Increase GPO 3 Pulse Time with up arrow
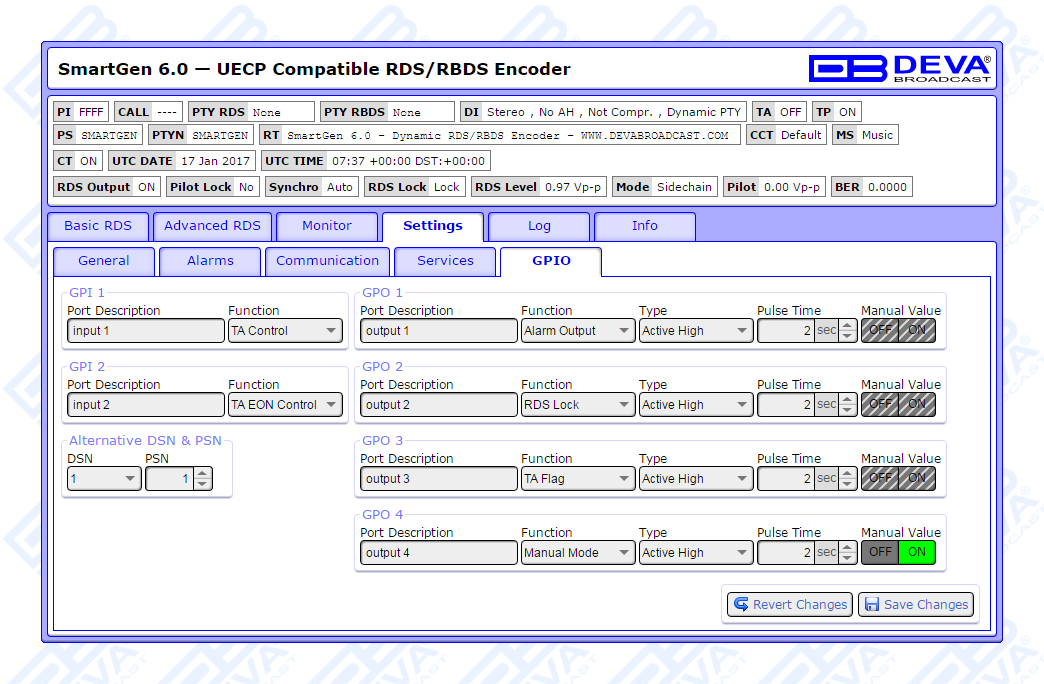The width and height of the screenshot is (1044, 684). coord(848,474)
